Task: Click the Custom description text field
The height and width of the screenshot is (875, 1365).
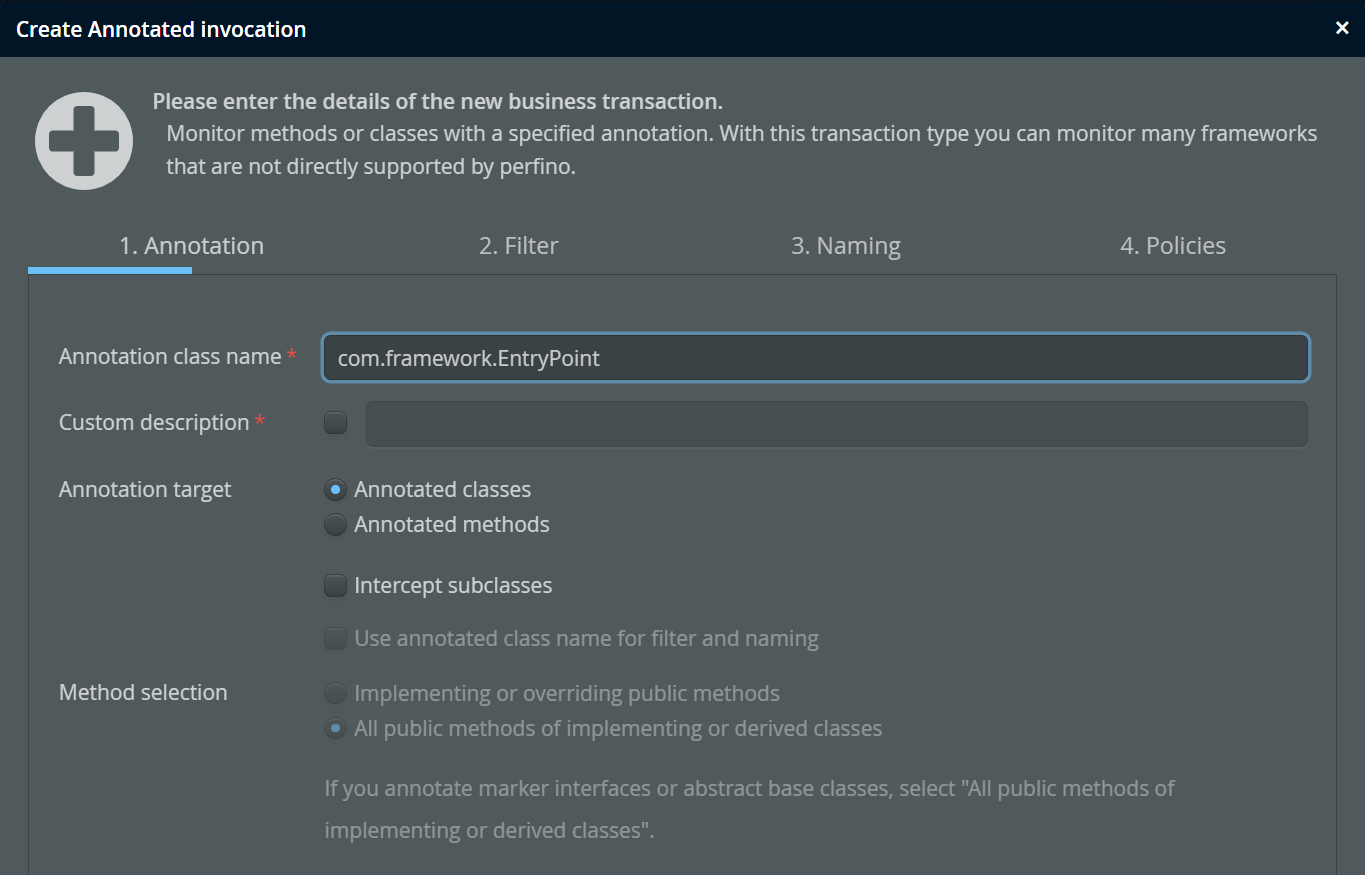Action: coord(836,424)
